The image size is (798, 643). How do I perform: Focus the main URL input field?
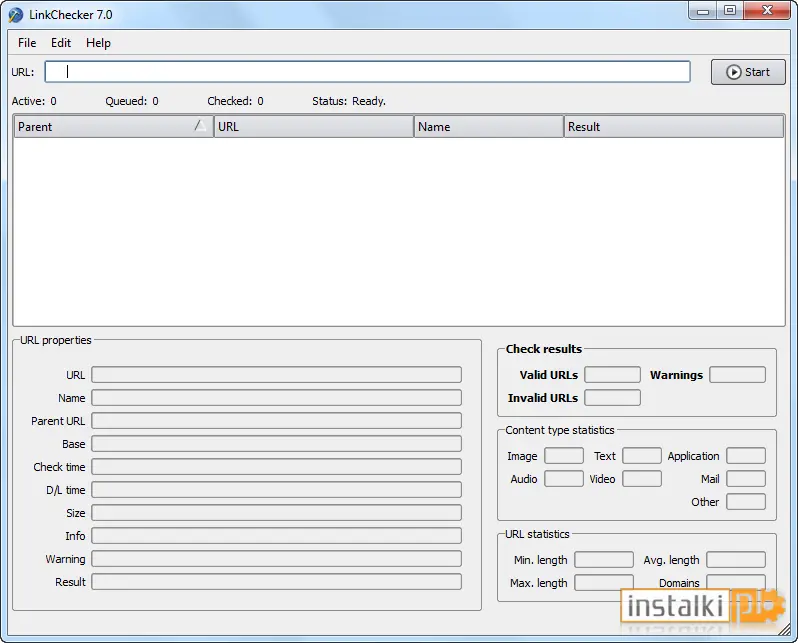point(367,72)
